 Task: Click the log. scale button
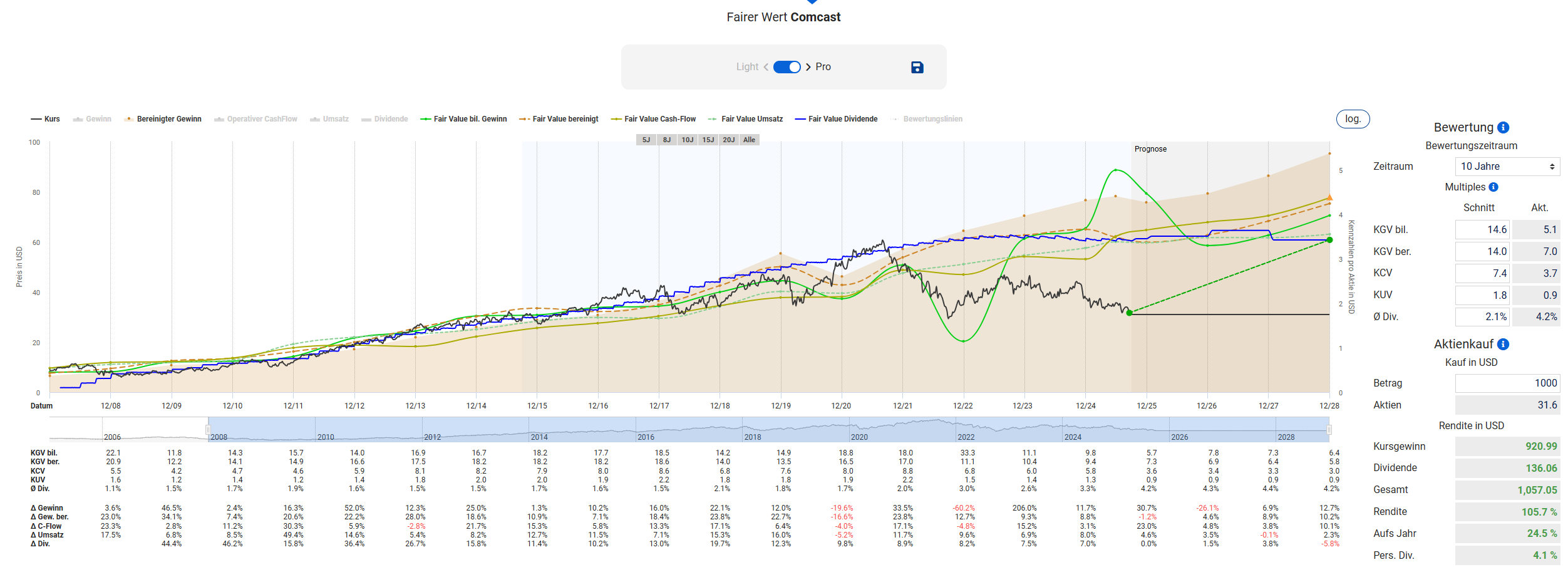point(1353,119)
